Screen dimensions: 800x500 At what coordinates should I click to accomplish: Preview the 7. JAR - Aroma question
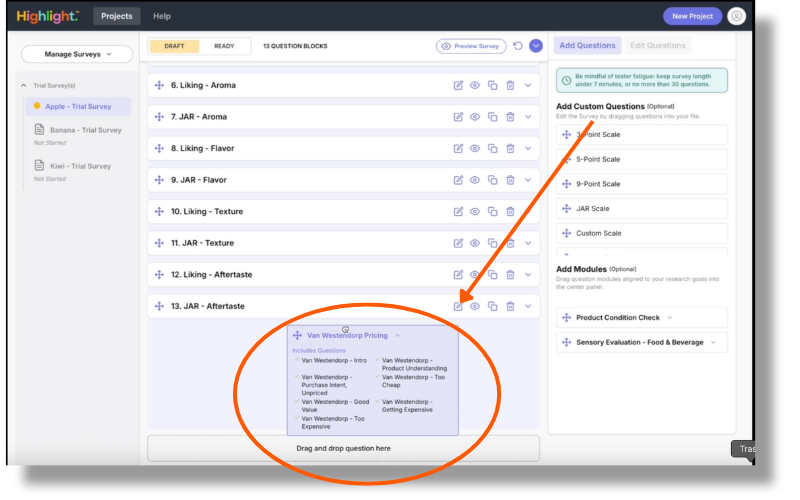click(x=475, y=117)
